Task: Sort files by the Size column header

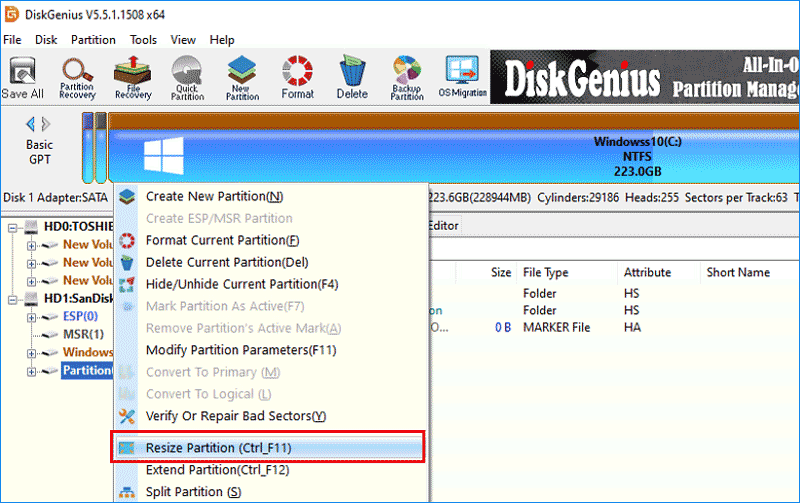Action: tap(501, 272)
